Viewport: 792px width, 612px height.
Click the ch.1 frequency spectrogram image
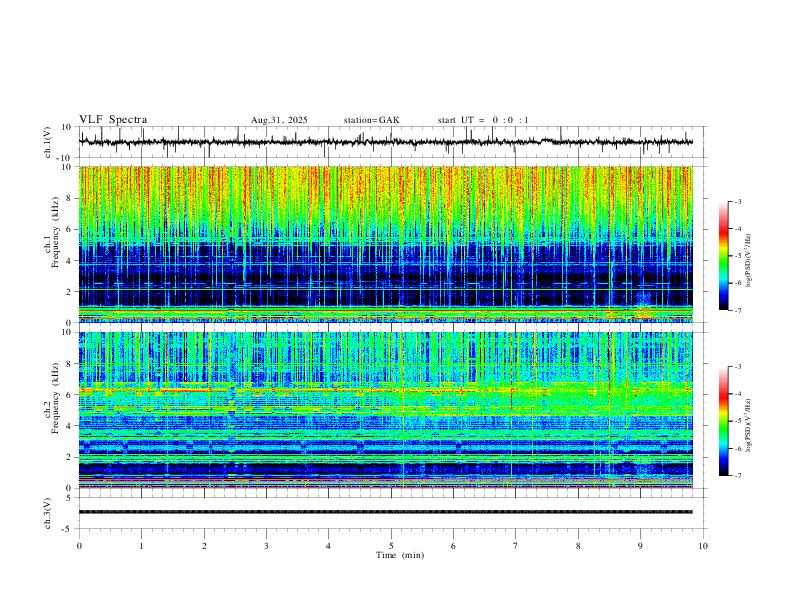tap(386, 244)
